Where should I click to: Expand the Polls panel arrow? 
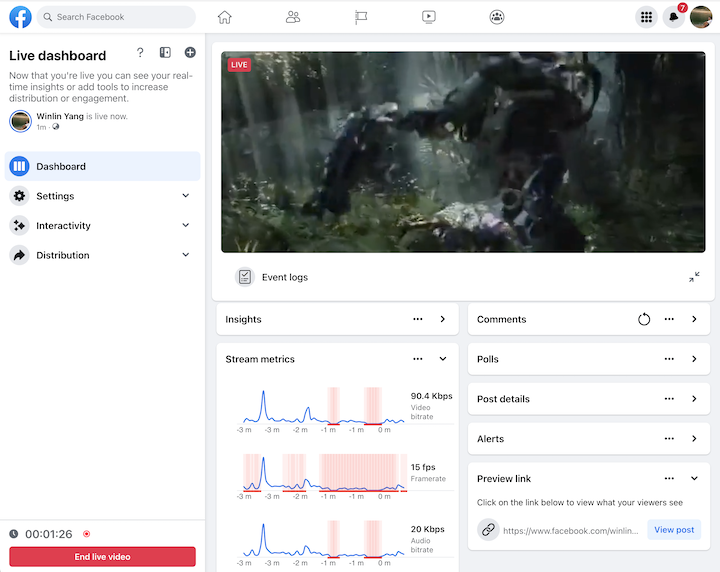tap(694, 359)
